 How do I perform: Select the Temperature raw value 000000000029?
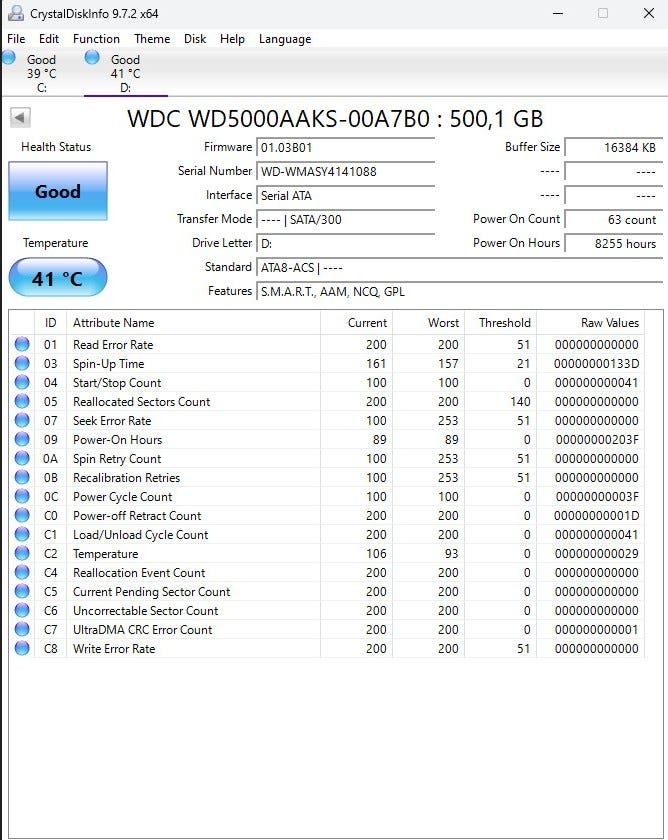[596, 554]
